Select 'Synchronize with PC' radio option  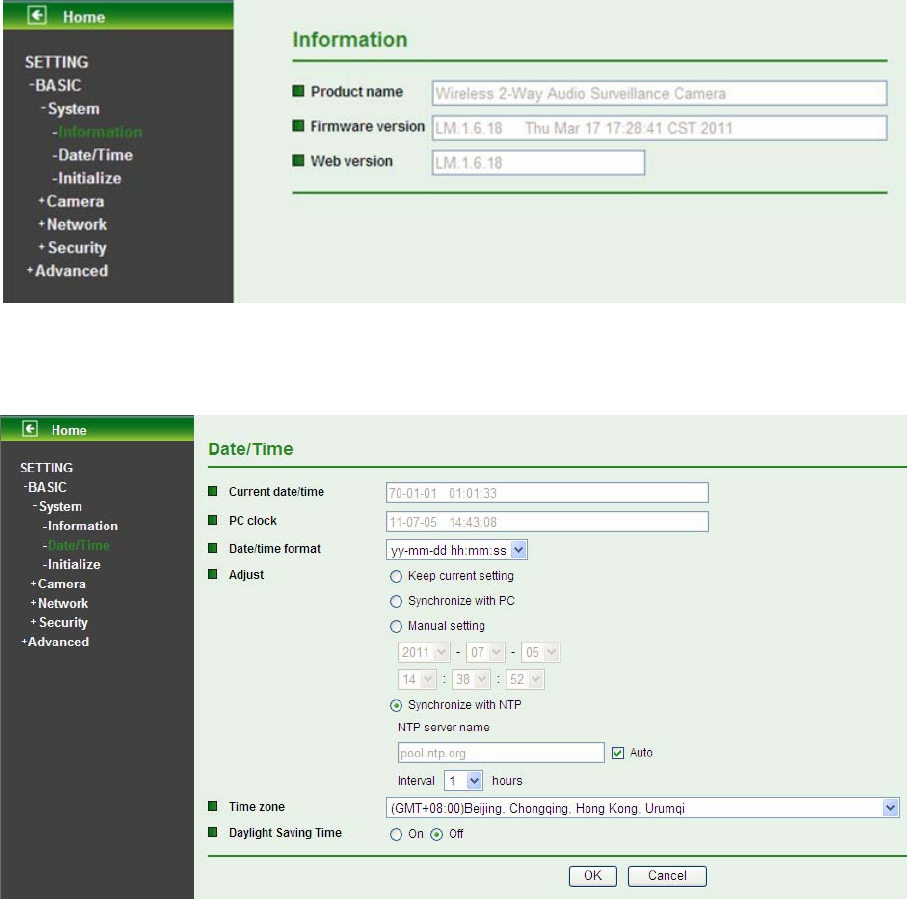(x=397, y=601)
